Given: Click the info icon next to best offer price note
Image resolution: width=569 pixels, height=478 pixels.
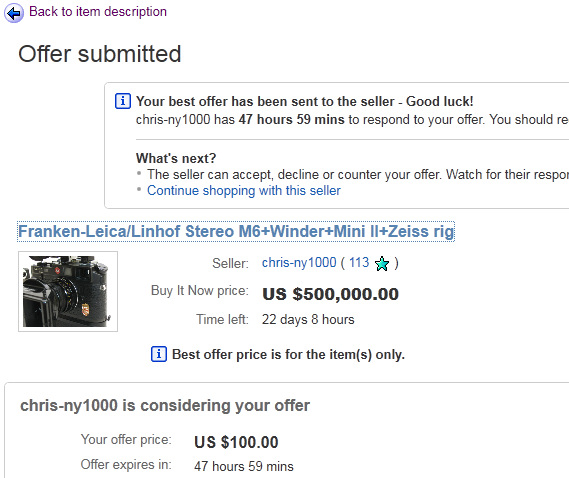Looking at the screenshot, I should click(x=159, y=354).
